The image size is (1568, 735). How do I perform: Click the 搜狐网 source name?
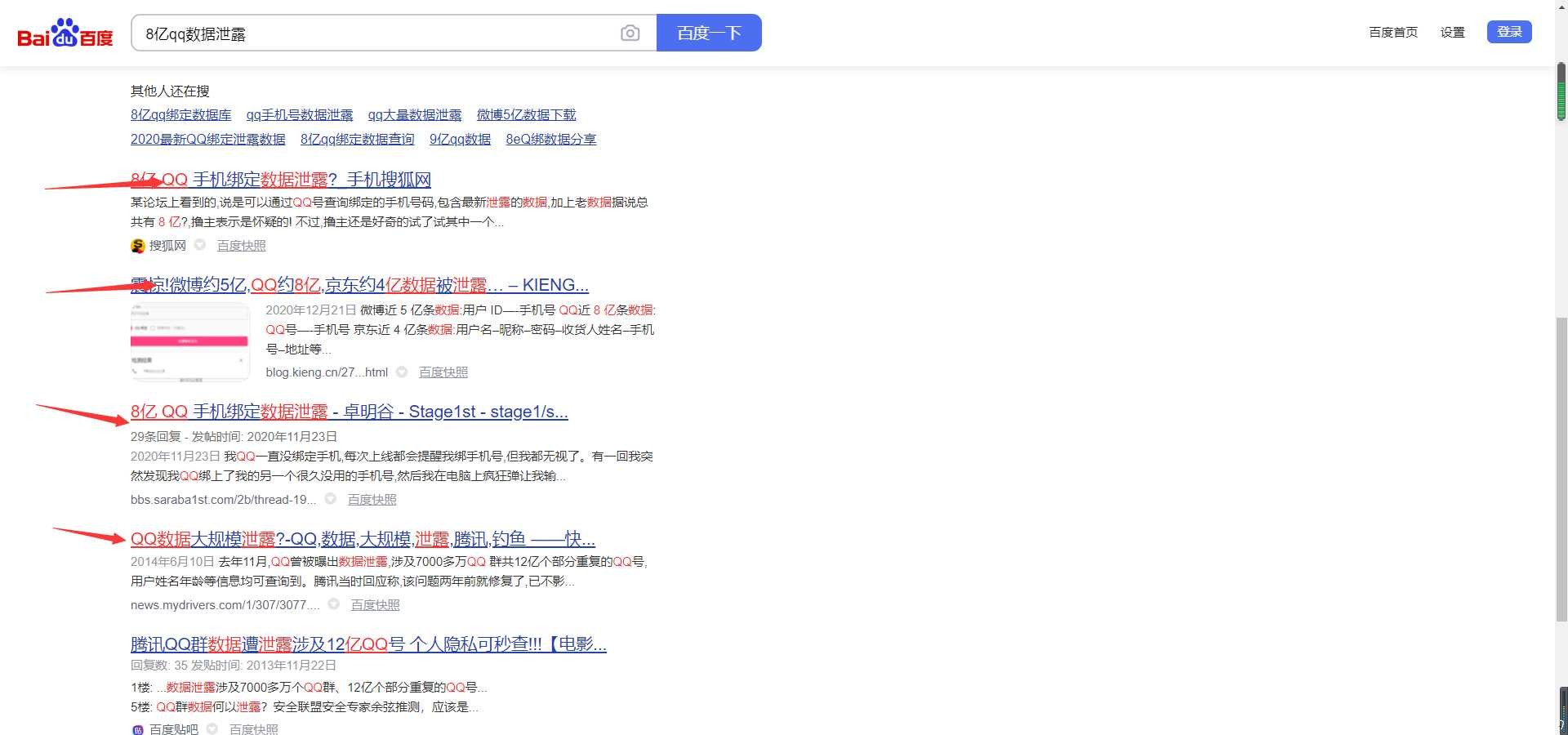(x=167, y=246)
